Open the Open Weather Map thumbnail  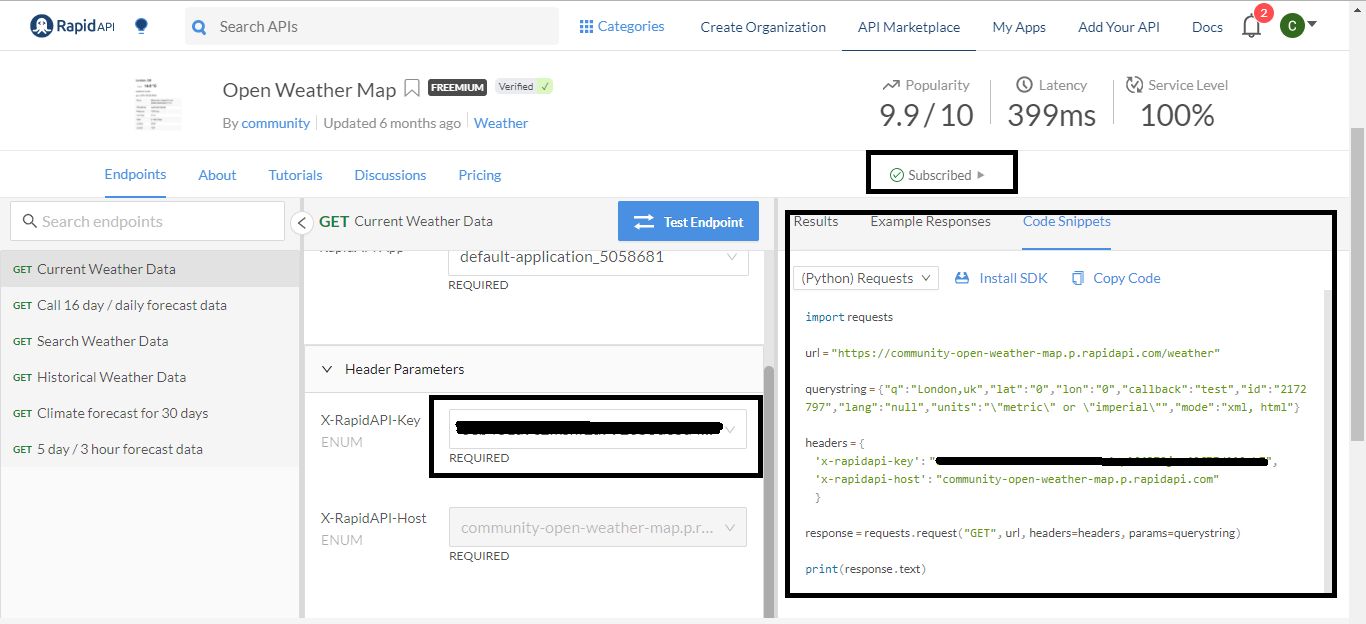(158, 104)
